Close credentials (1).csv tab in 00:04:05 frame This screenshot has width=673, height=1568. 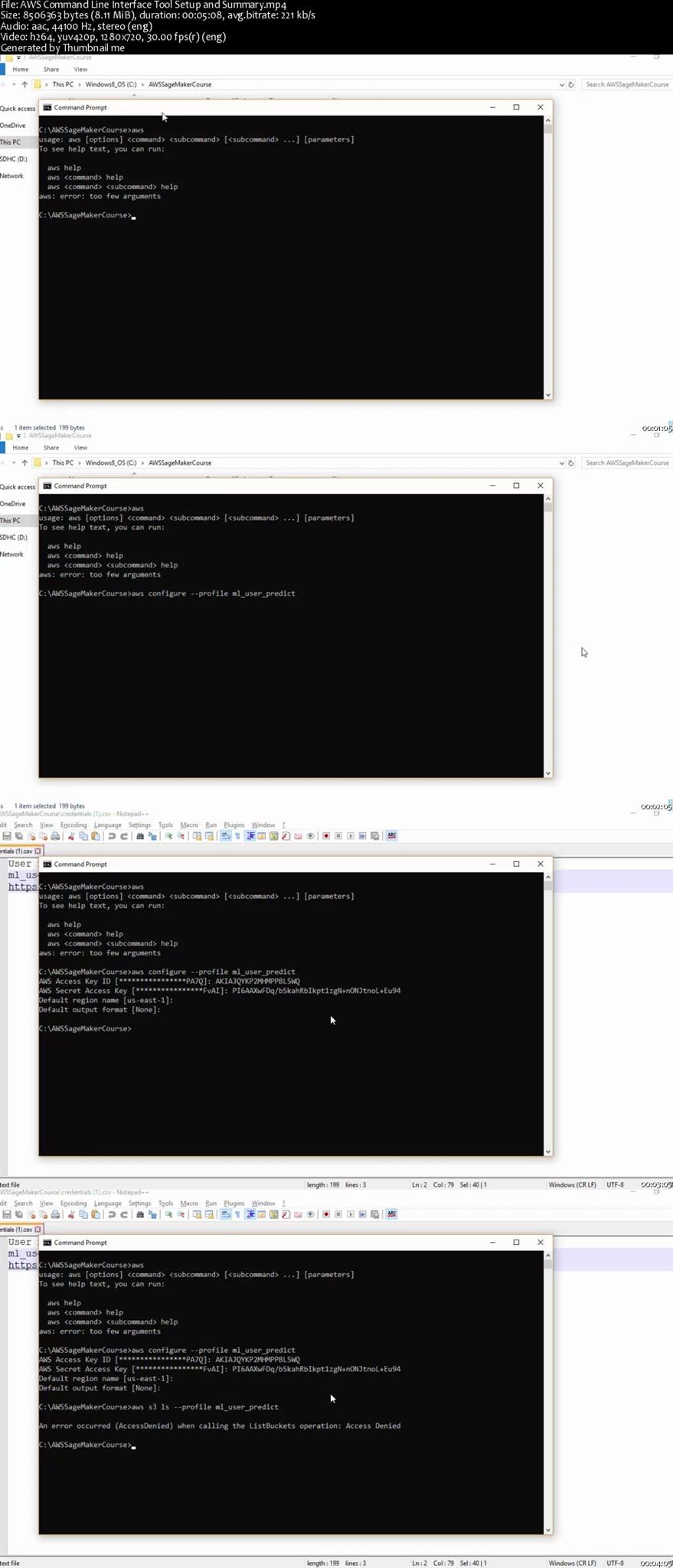pyautogui.click(x=38, y=1229)
